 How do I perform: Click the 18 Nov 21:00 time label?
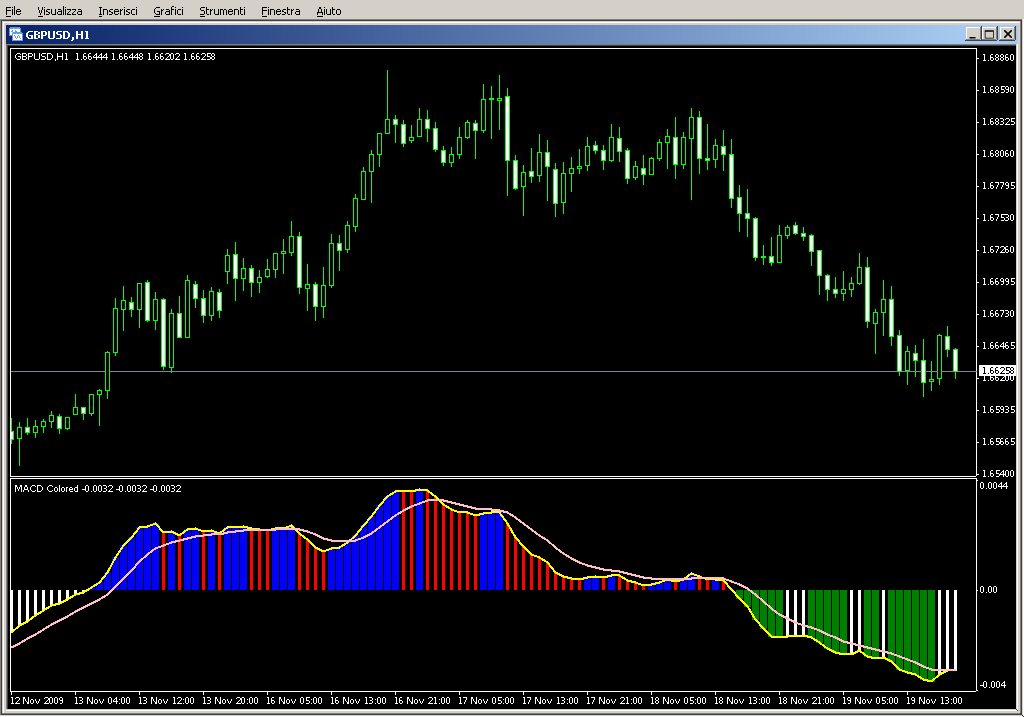tap(806, 701)
